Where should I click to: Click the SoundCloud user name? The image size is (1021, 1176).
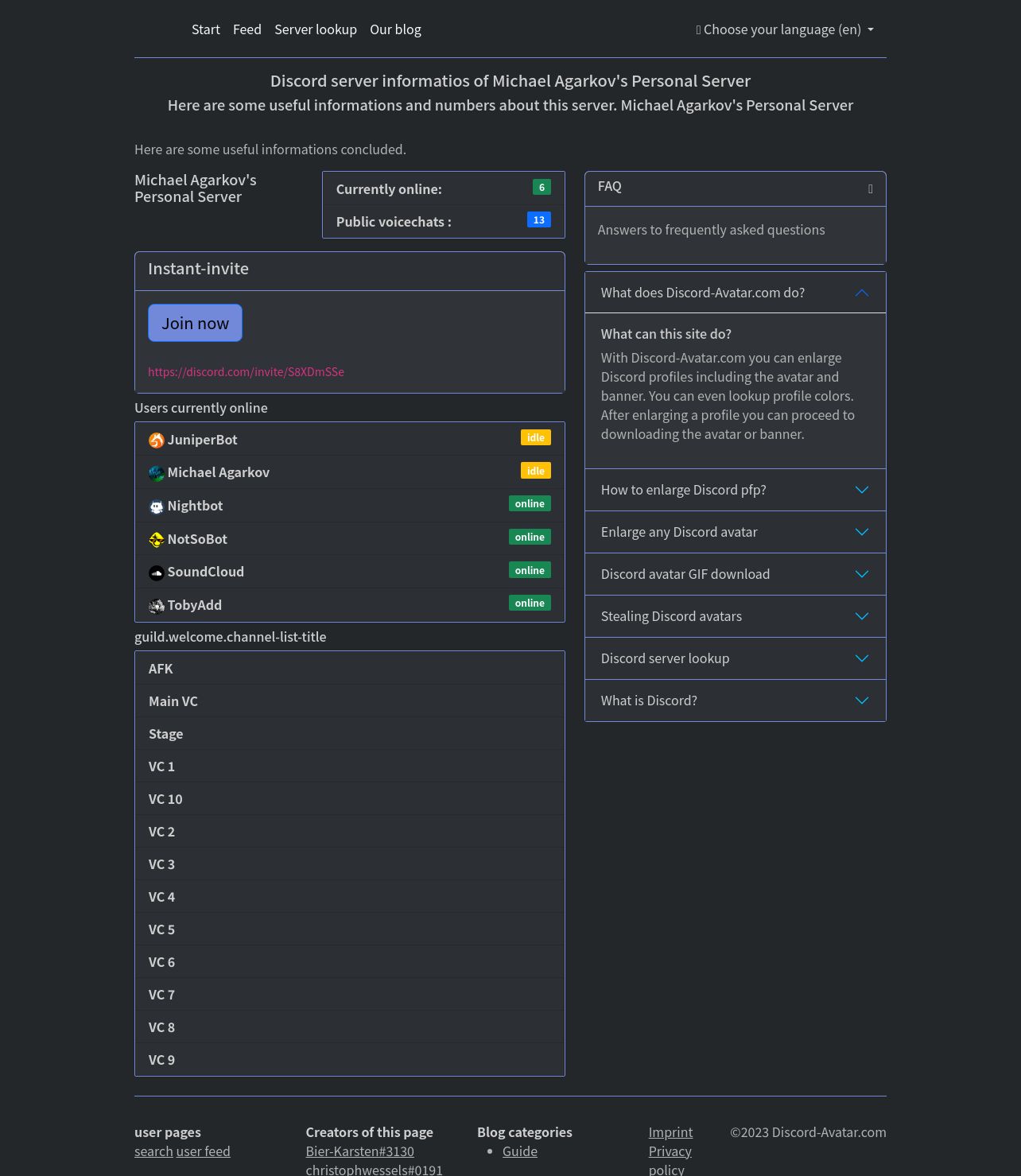206,572
